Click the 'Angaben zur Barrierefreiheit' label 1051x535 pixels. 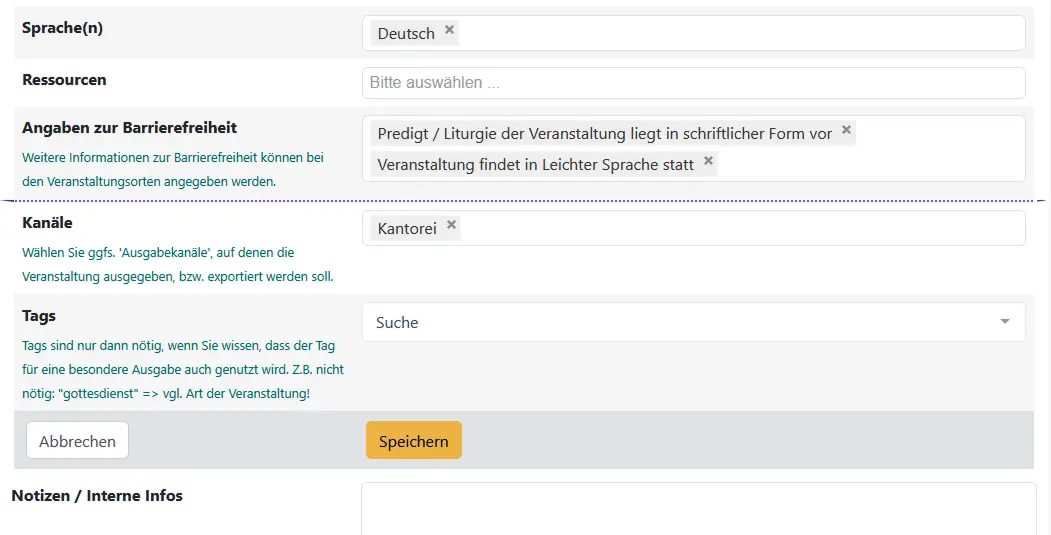pyautogui.click(x=129, y=128)
